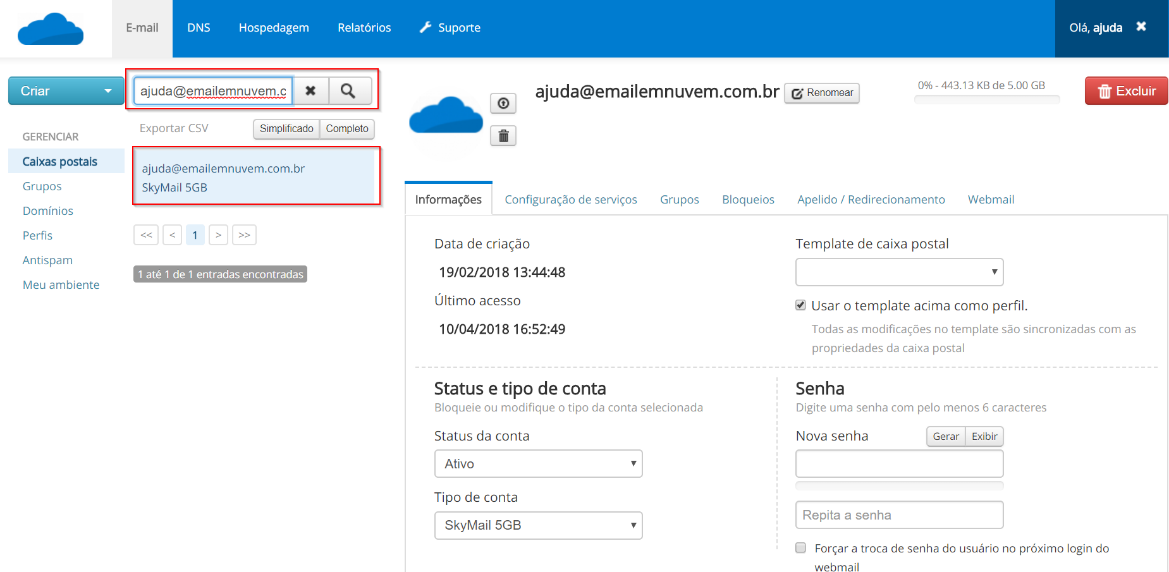Uncheck 'Usar o template acima como perfil'
The height and width of the screenshot is (572, 1169).
(x=801, y=305)
